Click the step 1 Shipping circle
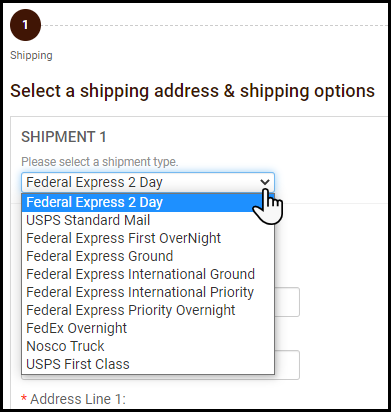Image resolution: width=391 pixels, height=412 pixels. pyautogui.click(x=25, y=25)
